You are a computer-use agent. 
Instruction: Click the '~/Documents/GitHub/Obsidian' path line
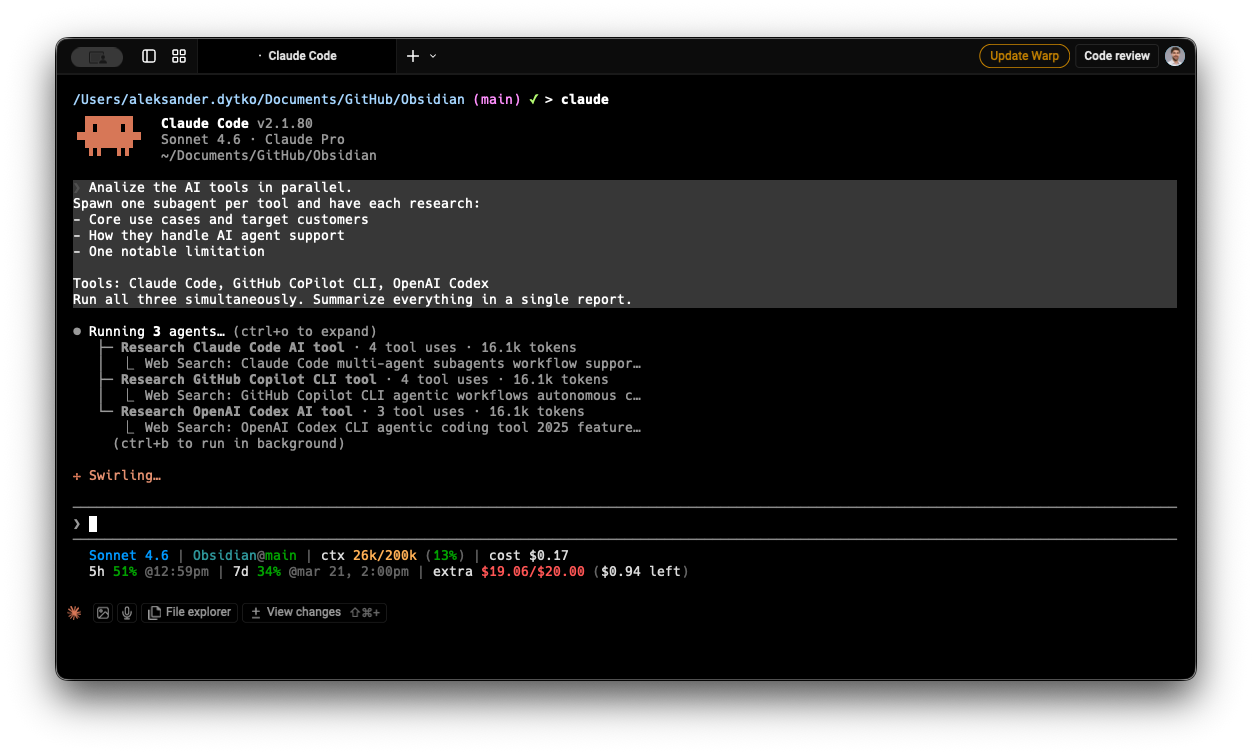pos(269,155)
